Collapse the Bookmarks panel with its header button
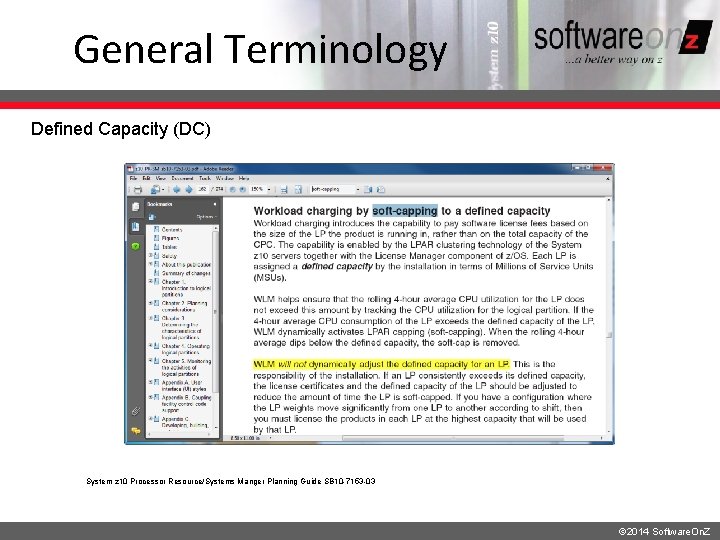 215,204
